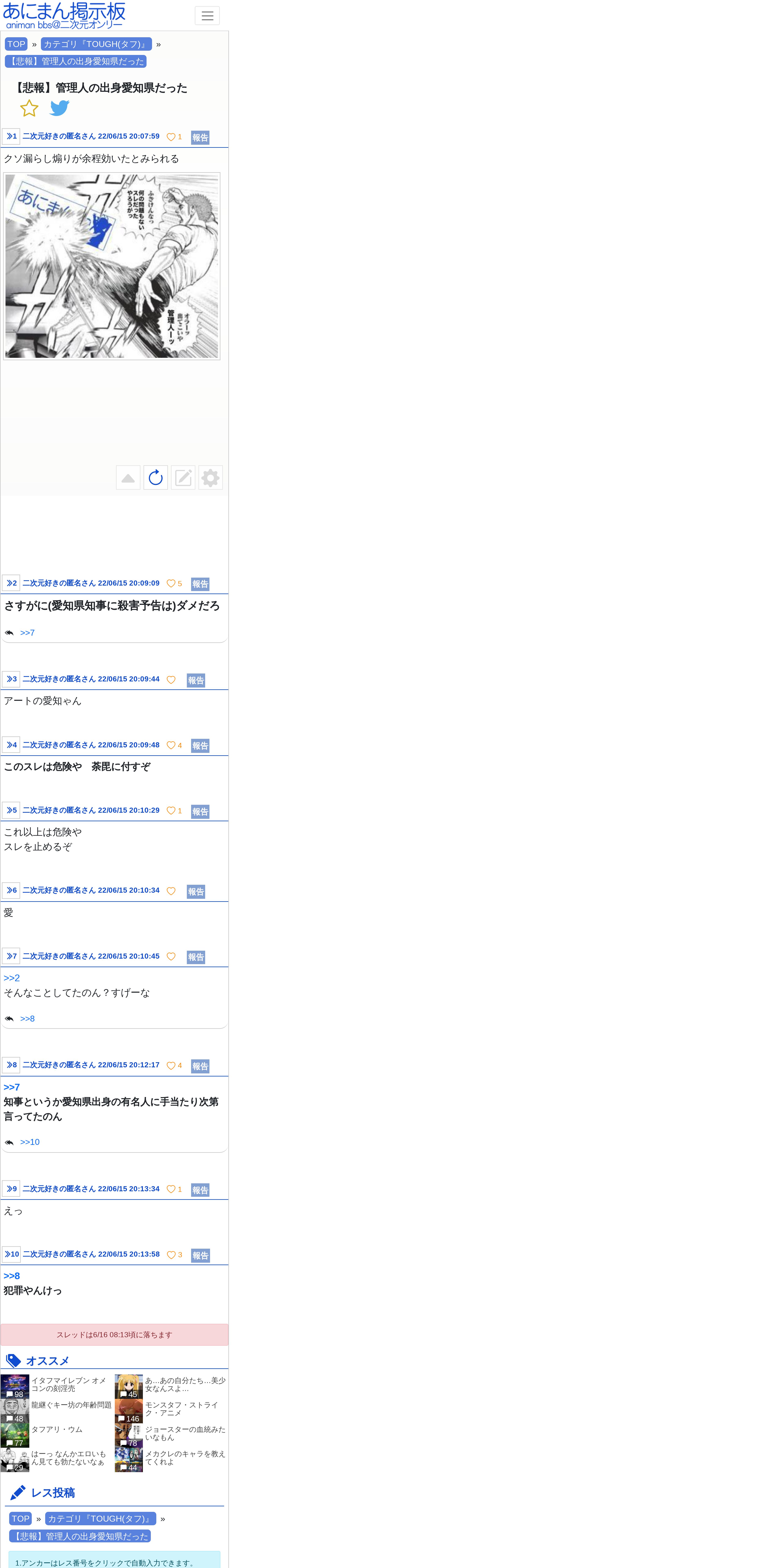The image size is (784, 1568).
Task: Open recommended thread メカクレのキャラを教えてくれよ
Action: pos(171,1460)
